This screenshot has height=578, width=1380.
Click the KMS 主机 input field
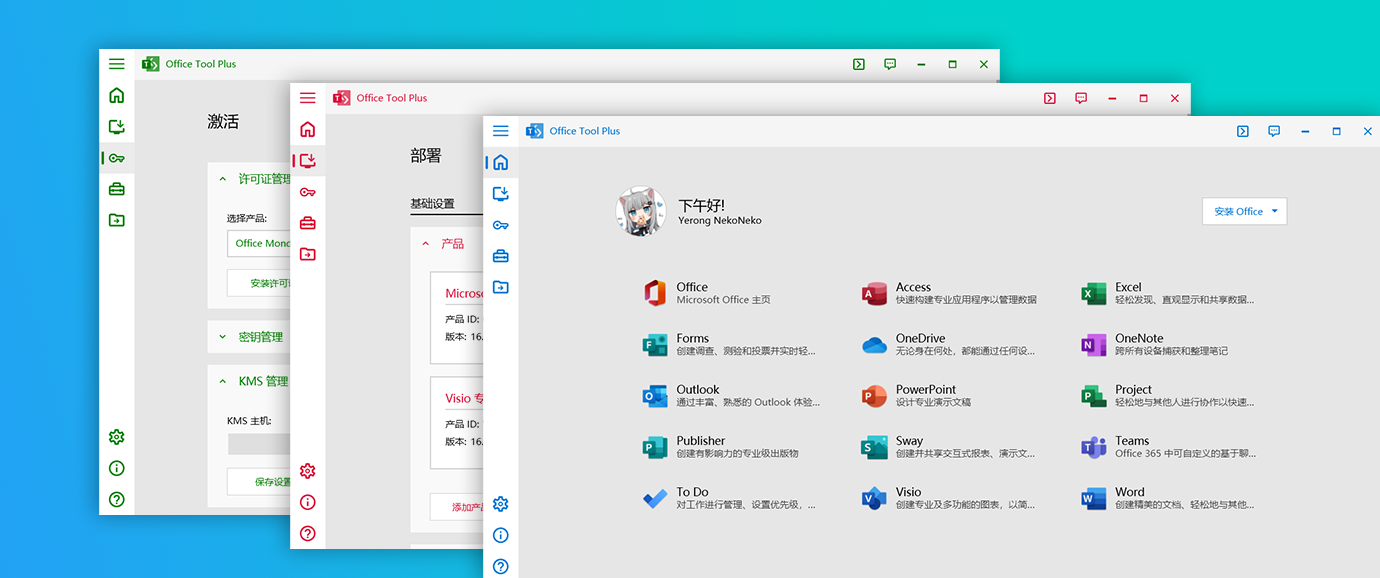click(x=259, y=444)
